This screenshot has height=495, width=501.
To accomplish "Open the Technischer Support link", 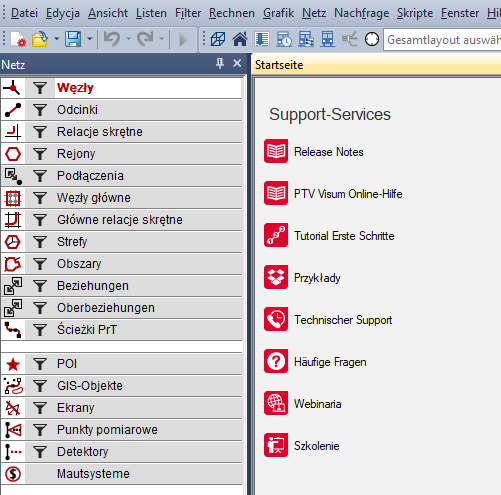I will (343, 320).
